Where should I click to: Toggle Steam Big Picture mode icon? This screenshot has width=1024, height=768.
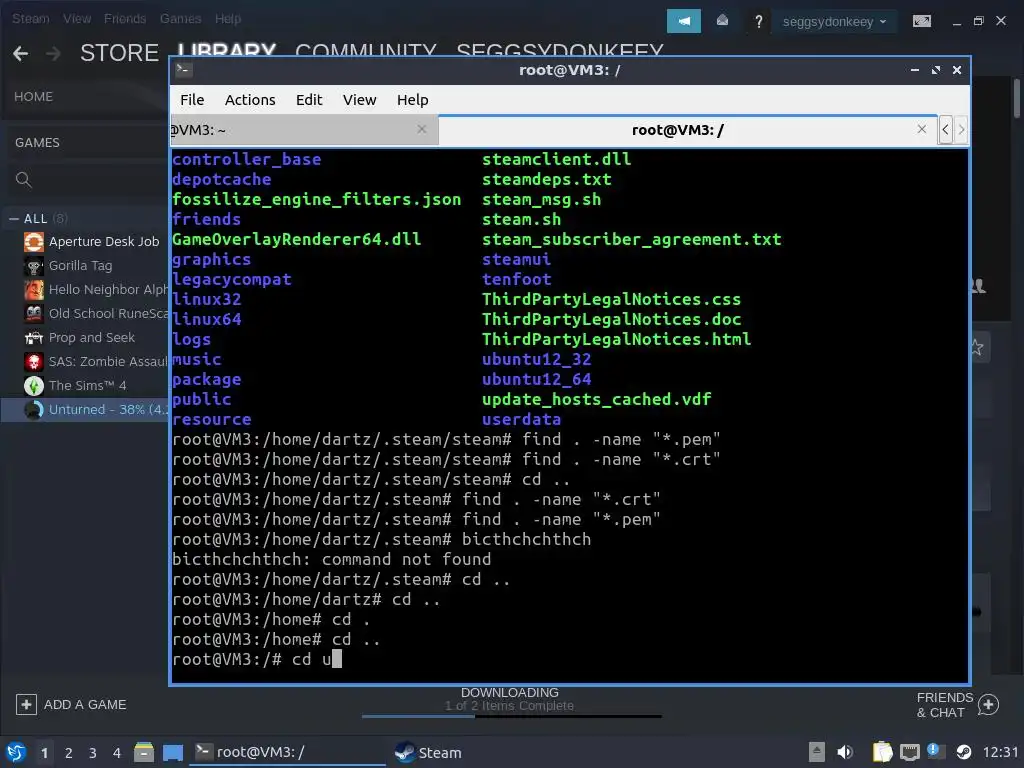coord(921,22)
